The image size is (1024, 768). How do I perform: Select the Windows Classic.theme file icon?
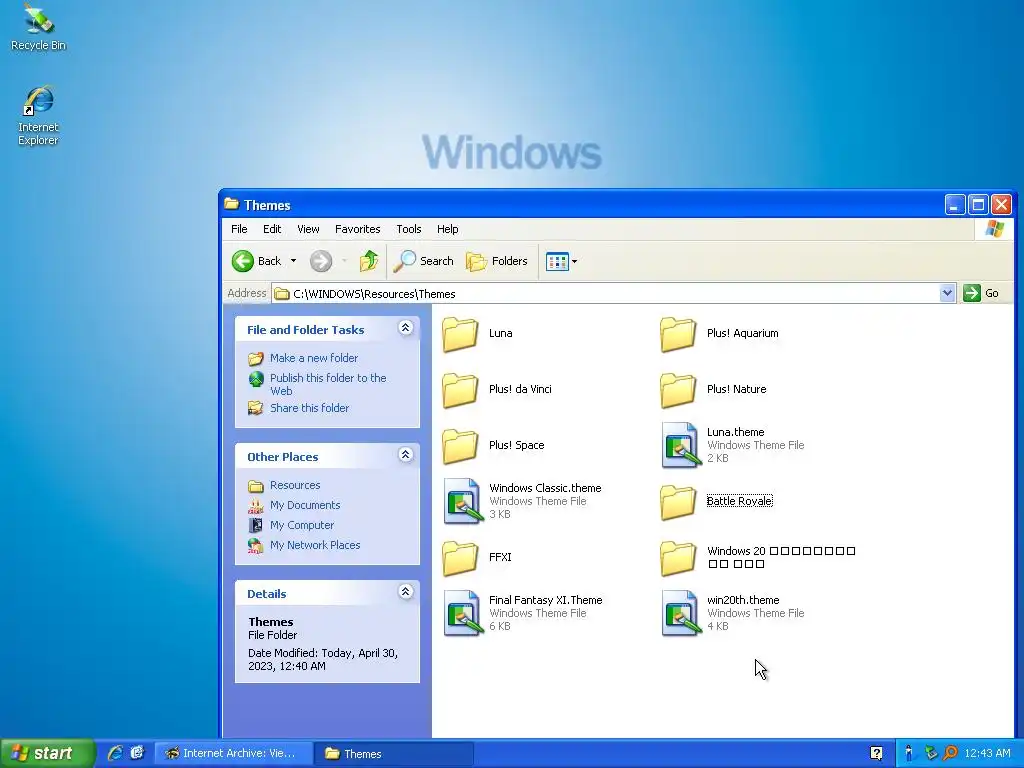click(462, 502)
